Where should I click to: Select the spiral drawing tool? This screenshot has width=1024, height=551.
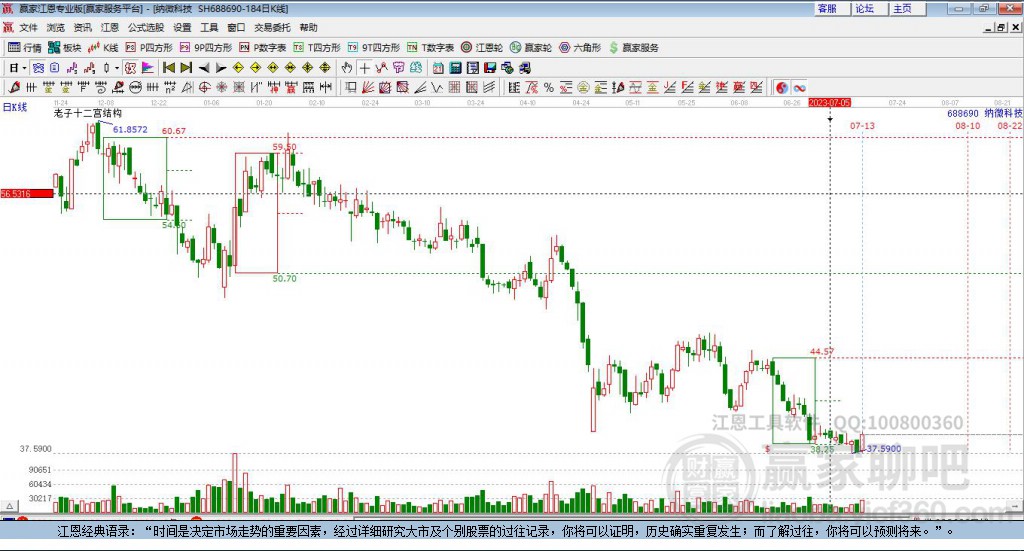click(x=100, y=87)
